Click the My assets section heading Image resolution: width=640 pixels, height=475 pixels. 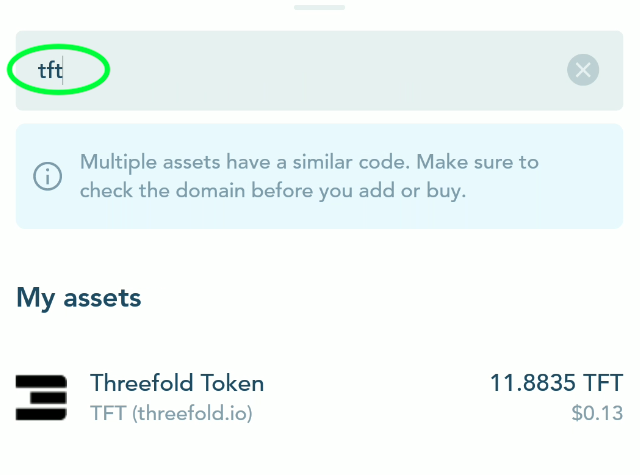(x=79, y=297)
